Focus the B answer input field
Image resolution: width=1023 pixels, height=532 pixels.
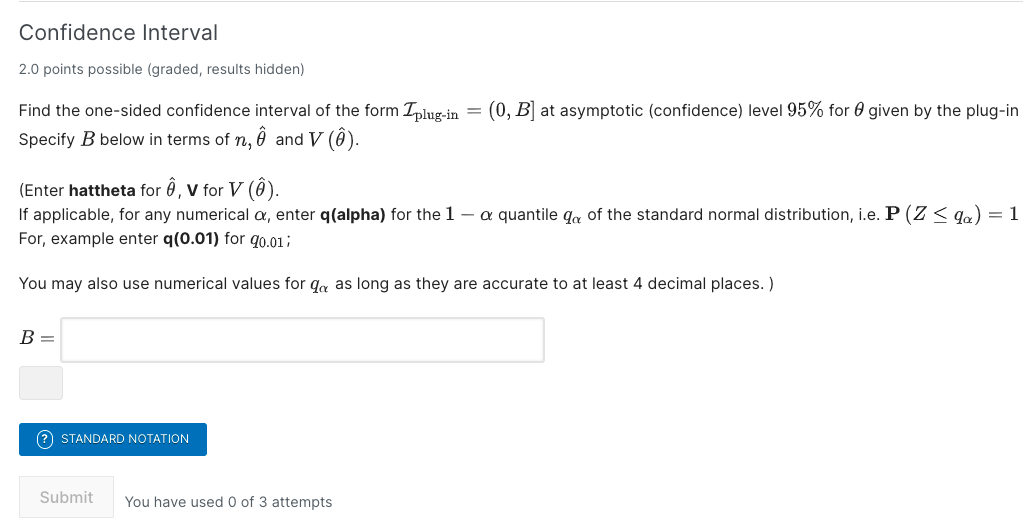(x=303, y=339)
